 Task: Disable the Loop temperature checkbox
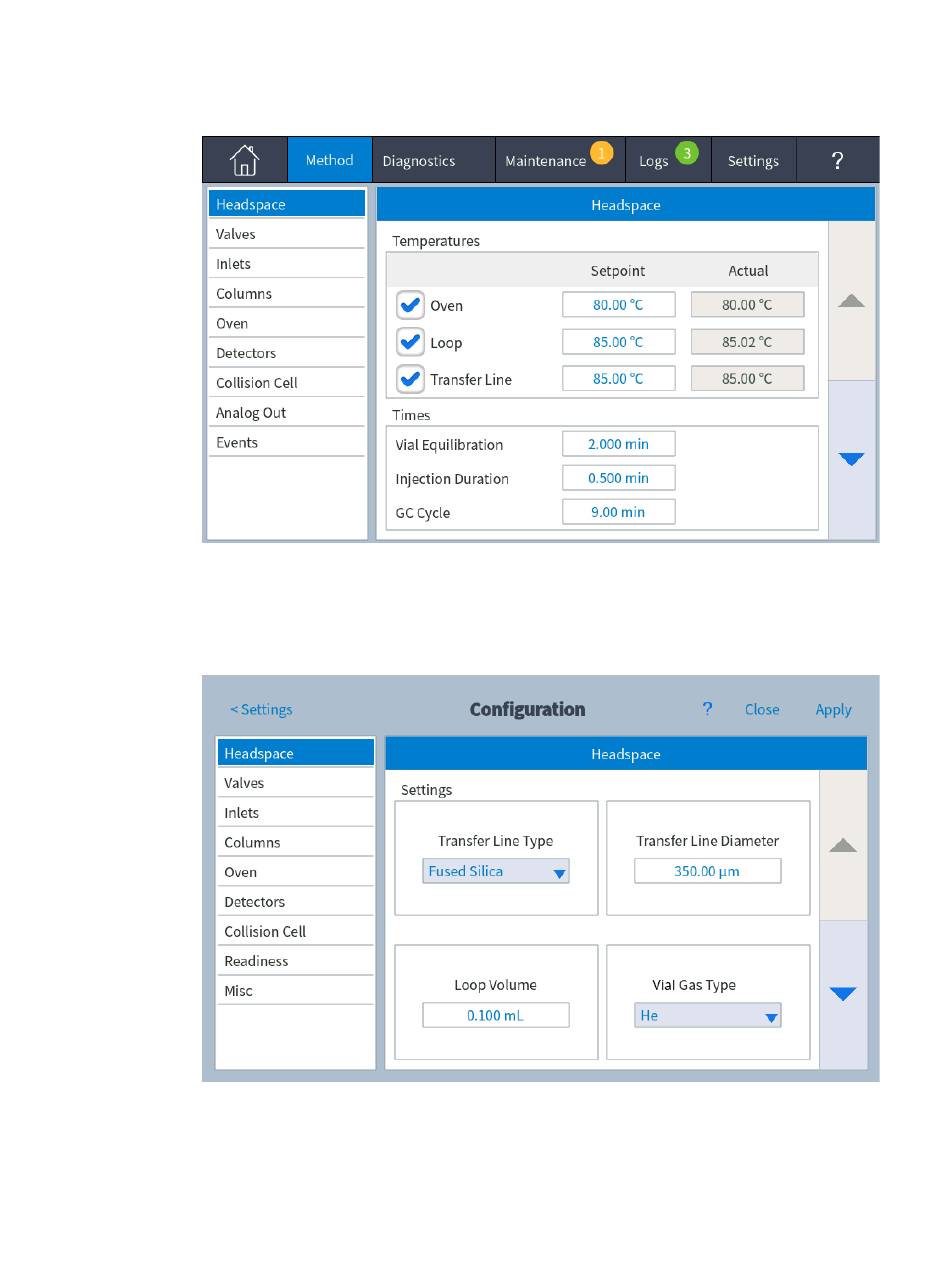pyautogui.click(x=411, y=342)
